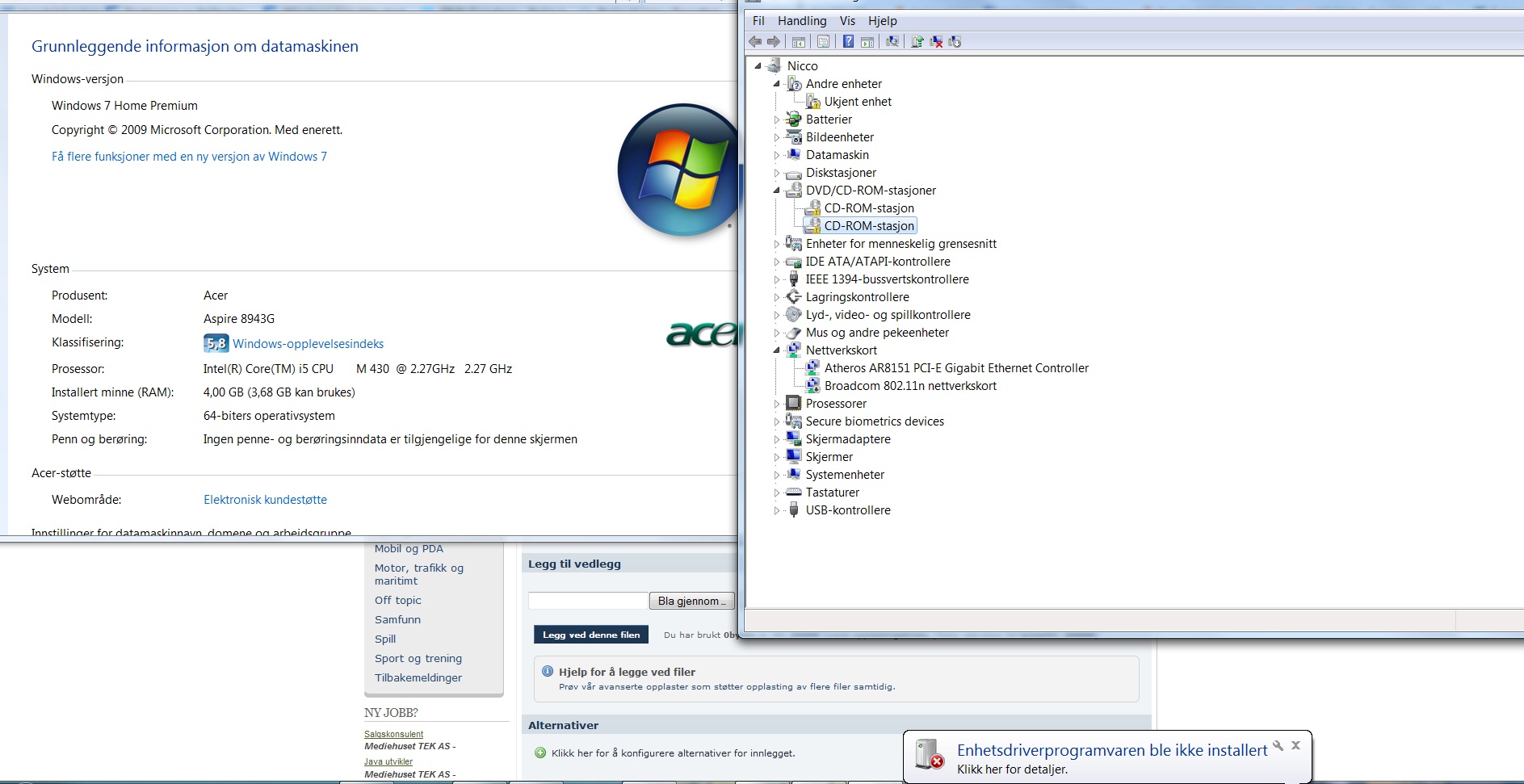Click the Prosessorer chip icon
Viewport: 1524px width, 784px height.
(x=794, y=403)
